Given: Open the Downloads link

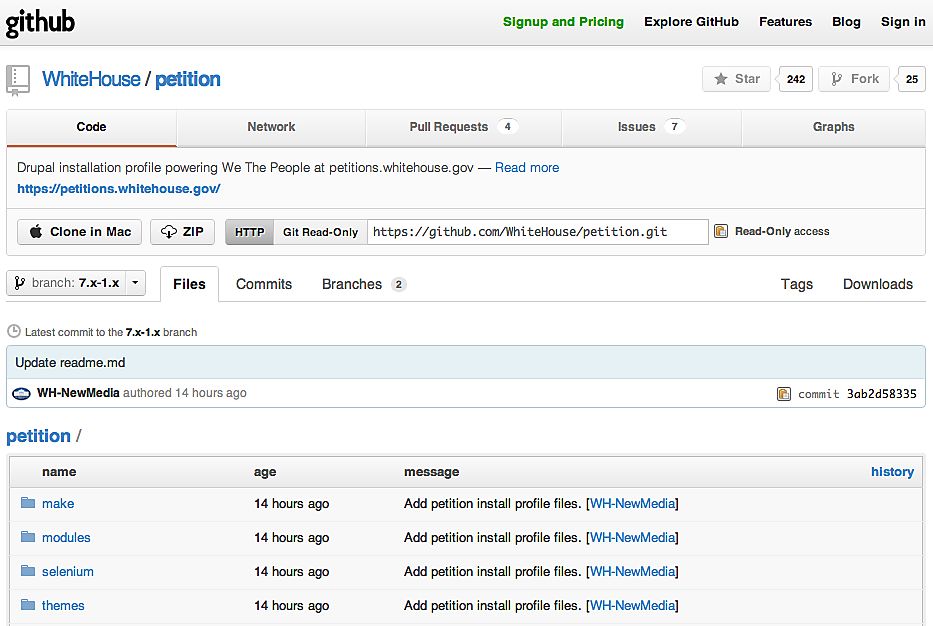Looking at the screenshot, I should click(x=878, y=284).
